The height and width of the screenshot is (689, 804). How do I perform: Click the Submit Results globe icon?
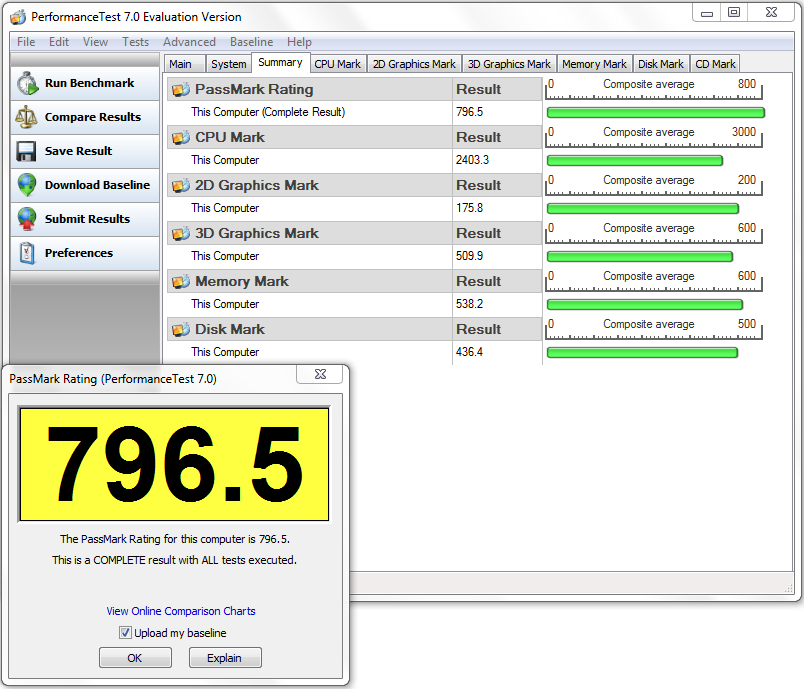[x=27, y=219]
